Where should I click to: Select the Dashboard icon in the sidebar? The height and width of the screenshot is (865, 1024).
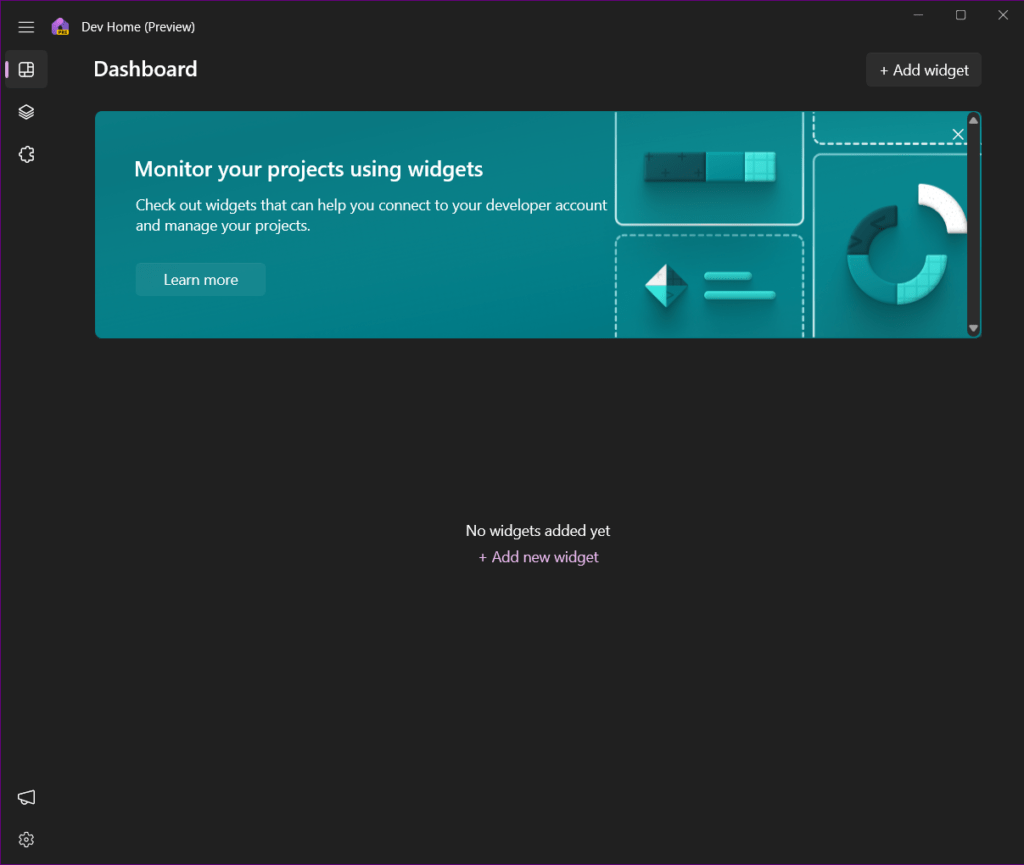click(26, 69)
